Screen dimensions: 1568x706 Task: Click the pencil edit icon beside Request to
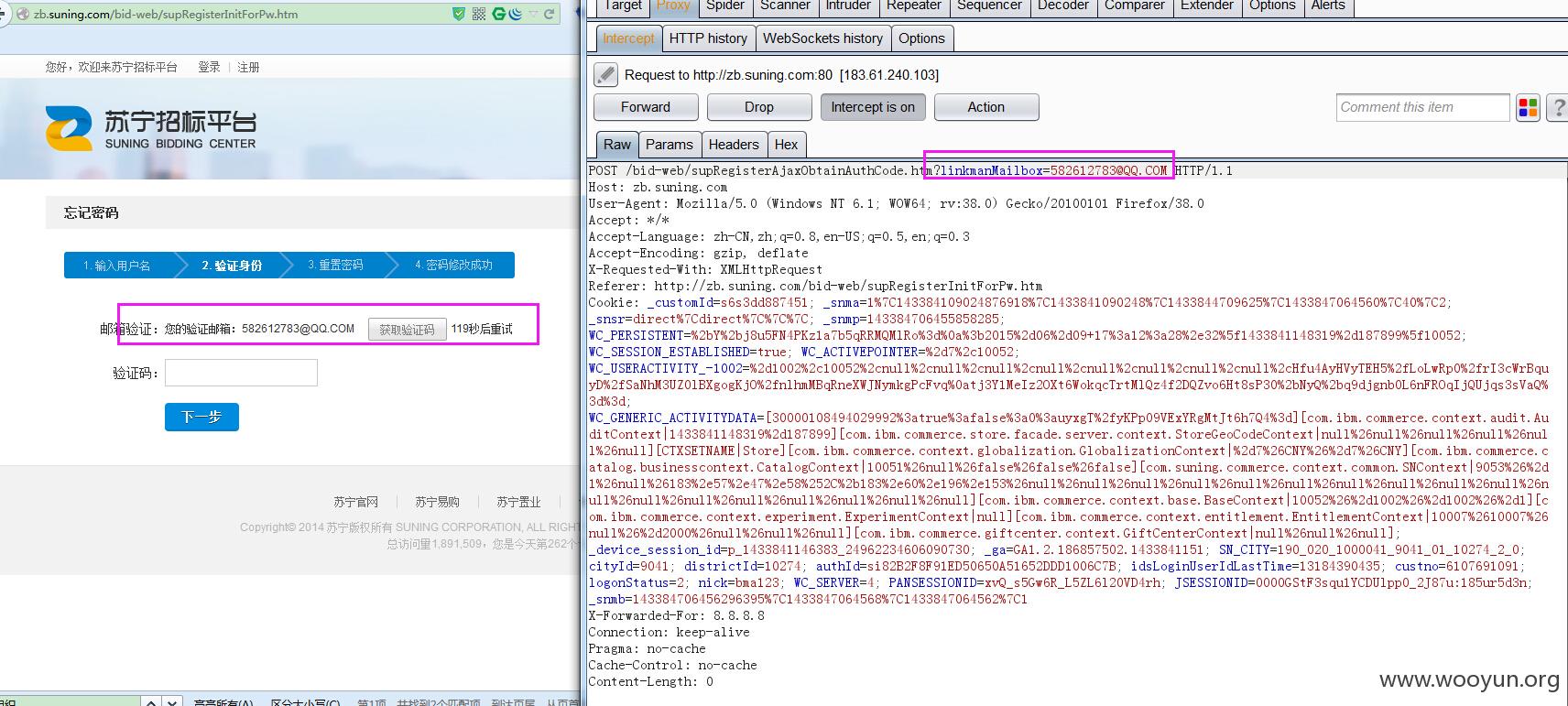605,74
